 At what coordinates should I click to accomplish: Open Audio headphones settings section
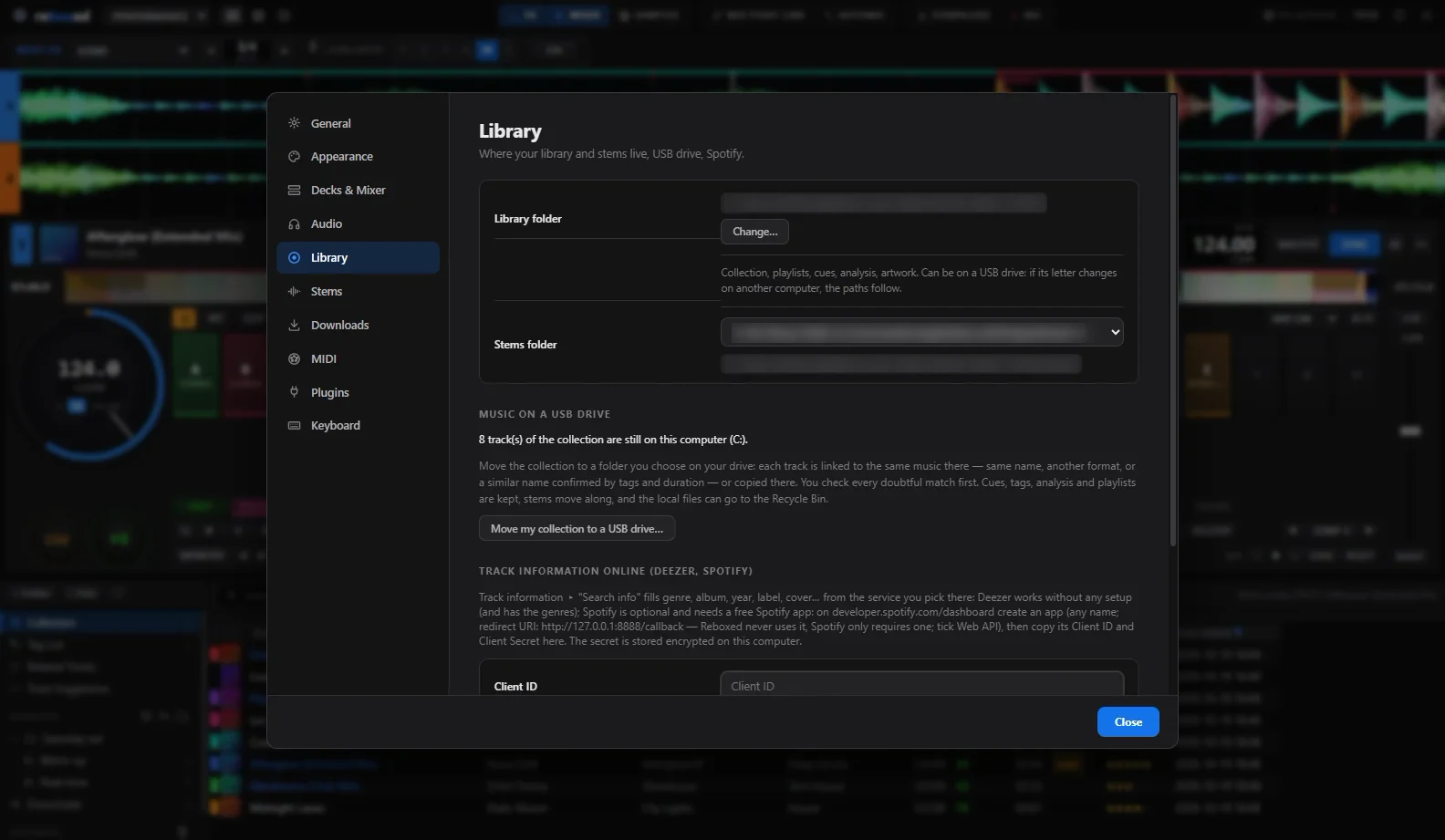(x=358, y=224)
